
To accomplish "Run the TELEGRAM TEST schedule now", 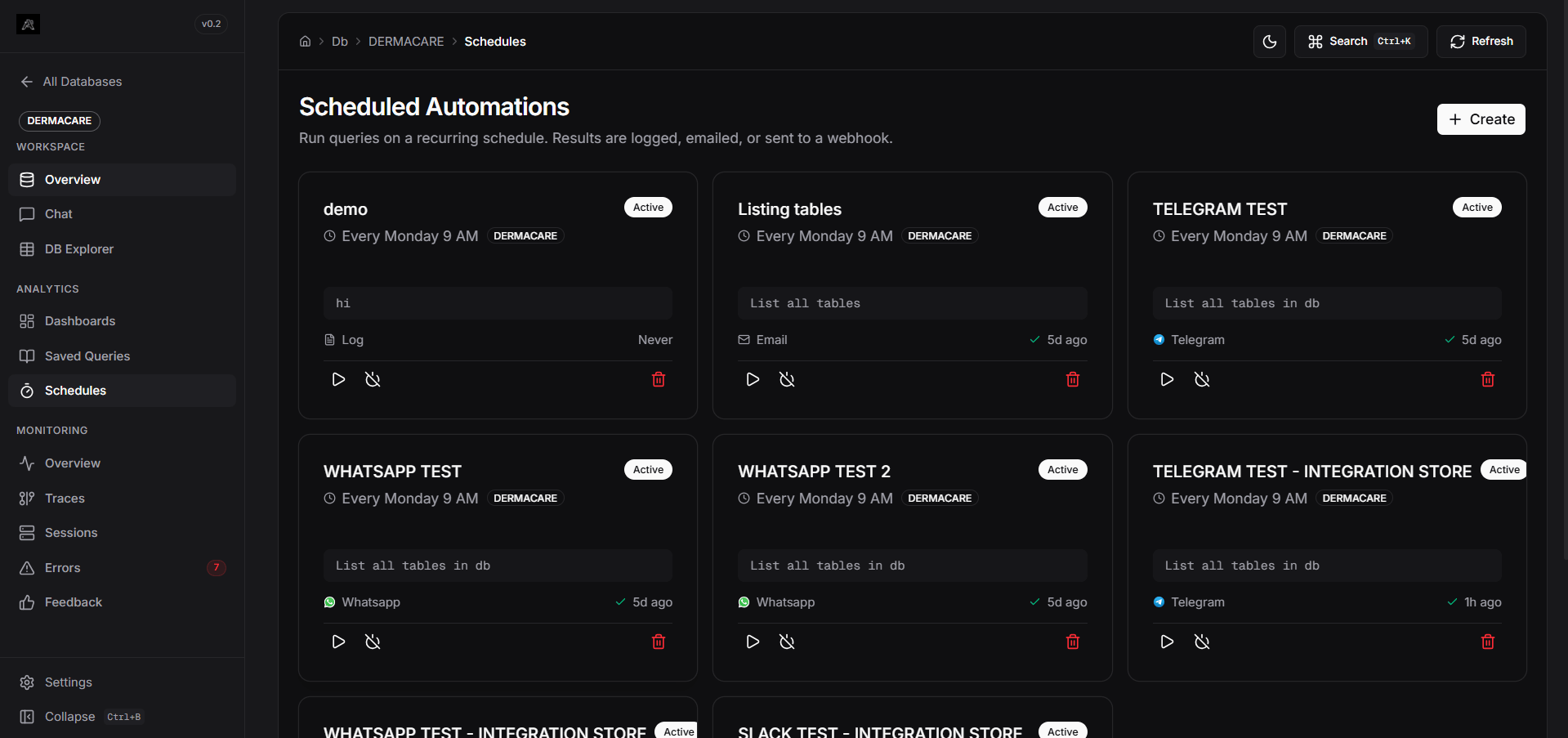I will pos(1167,379).
